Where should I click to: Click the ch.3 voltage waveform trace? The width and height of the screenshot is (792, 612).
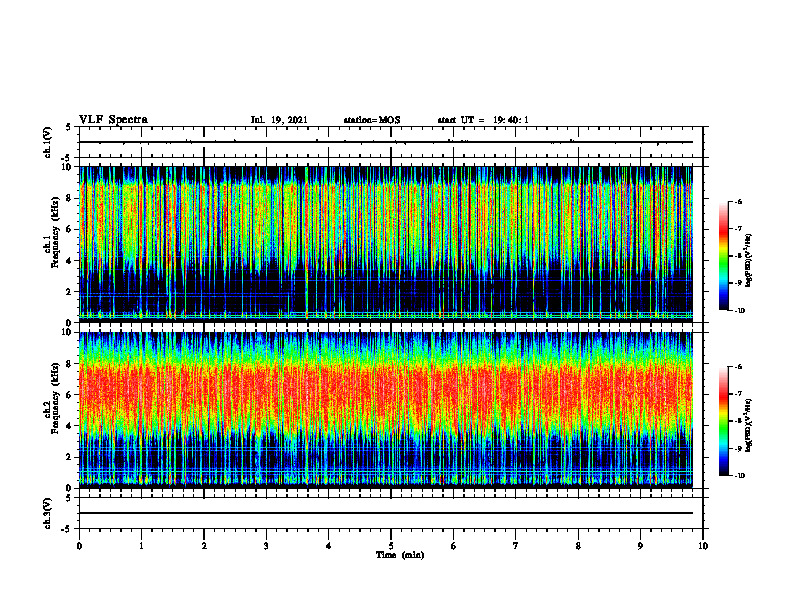coord(386,513)
